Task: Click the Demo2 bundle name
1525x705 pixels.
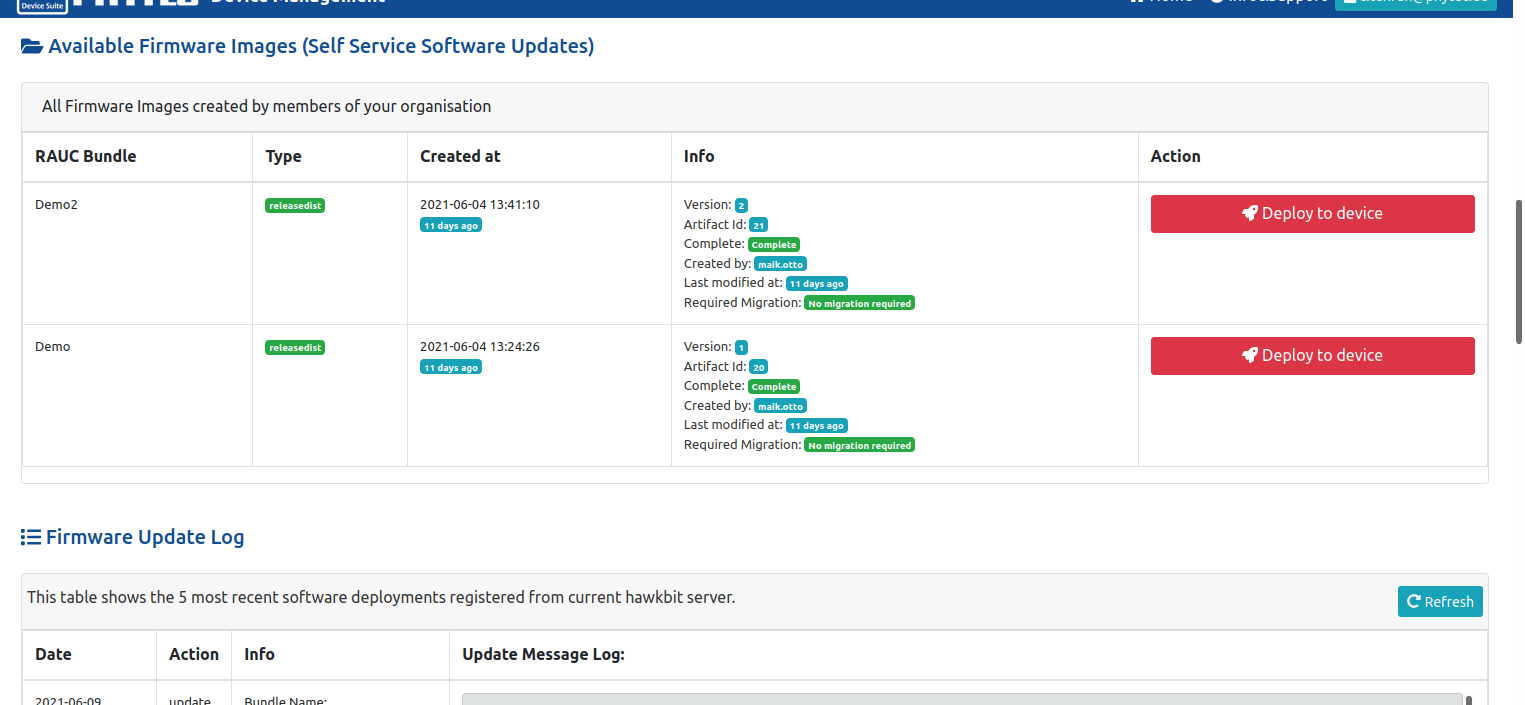Action: tap(56, 205)
